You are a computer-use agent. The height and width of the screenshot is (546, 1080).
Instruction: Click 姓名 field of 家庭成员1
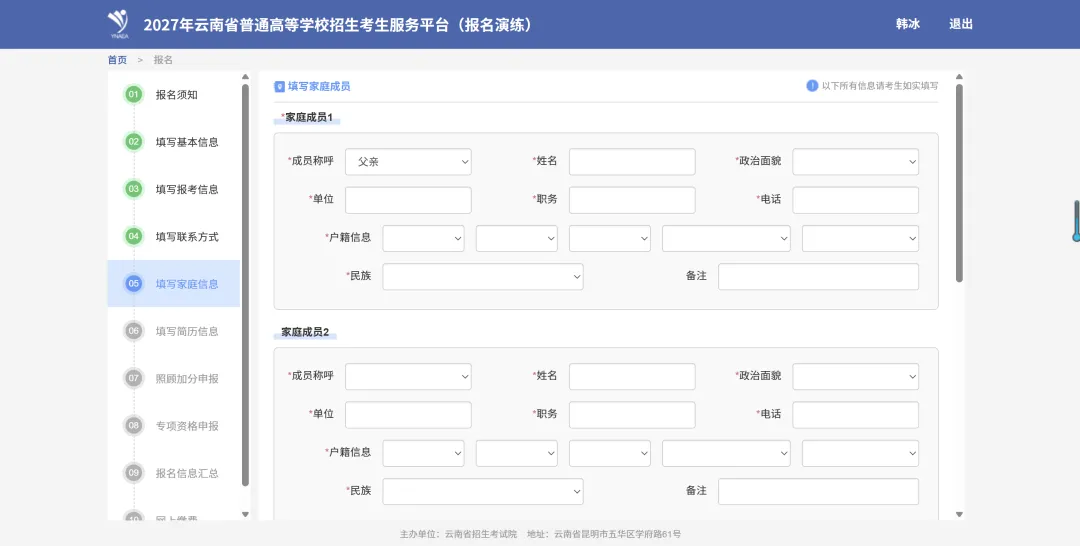point(632,162)
